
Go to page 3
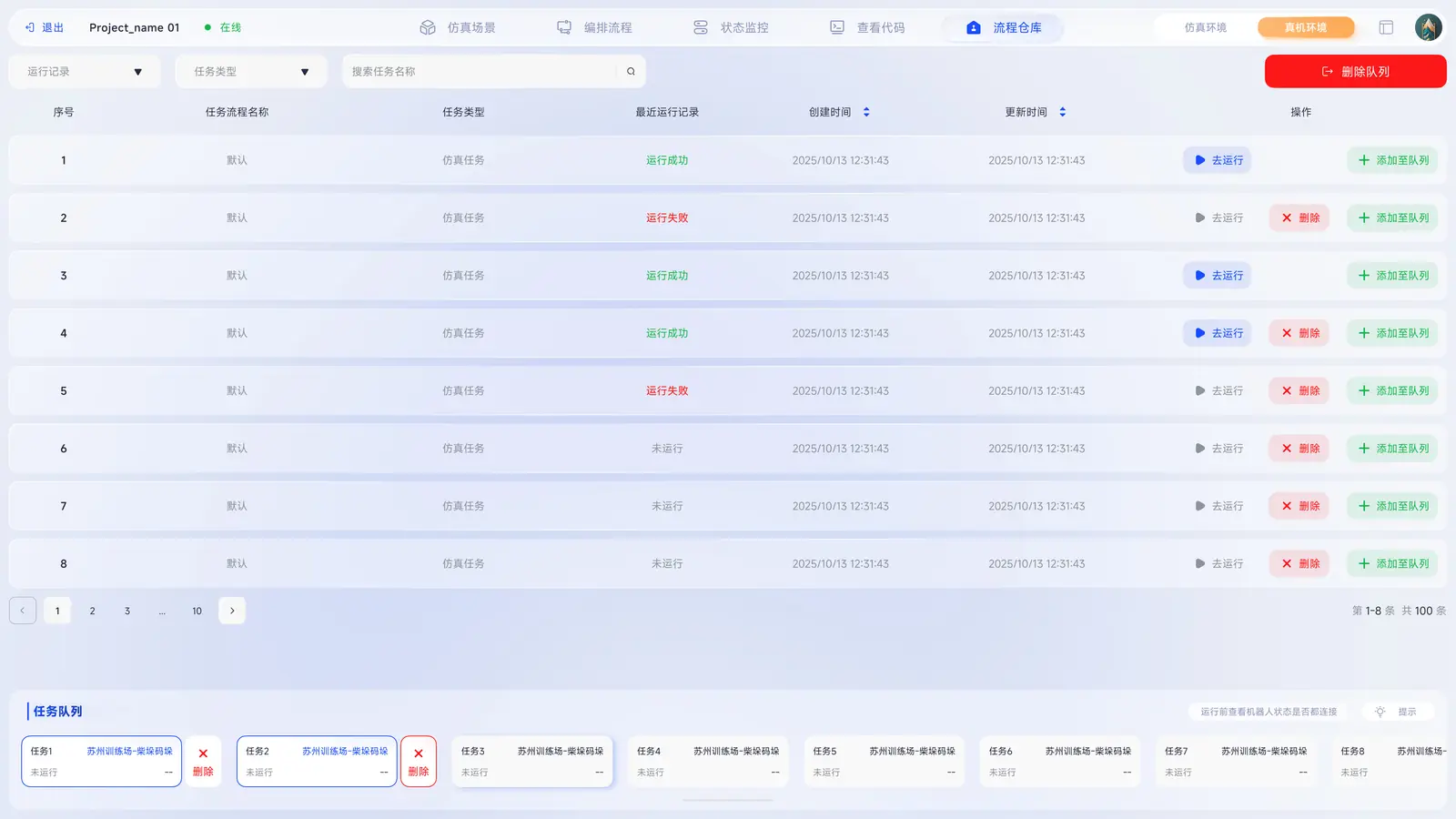point(127,611)
